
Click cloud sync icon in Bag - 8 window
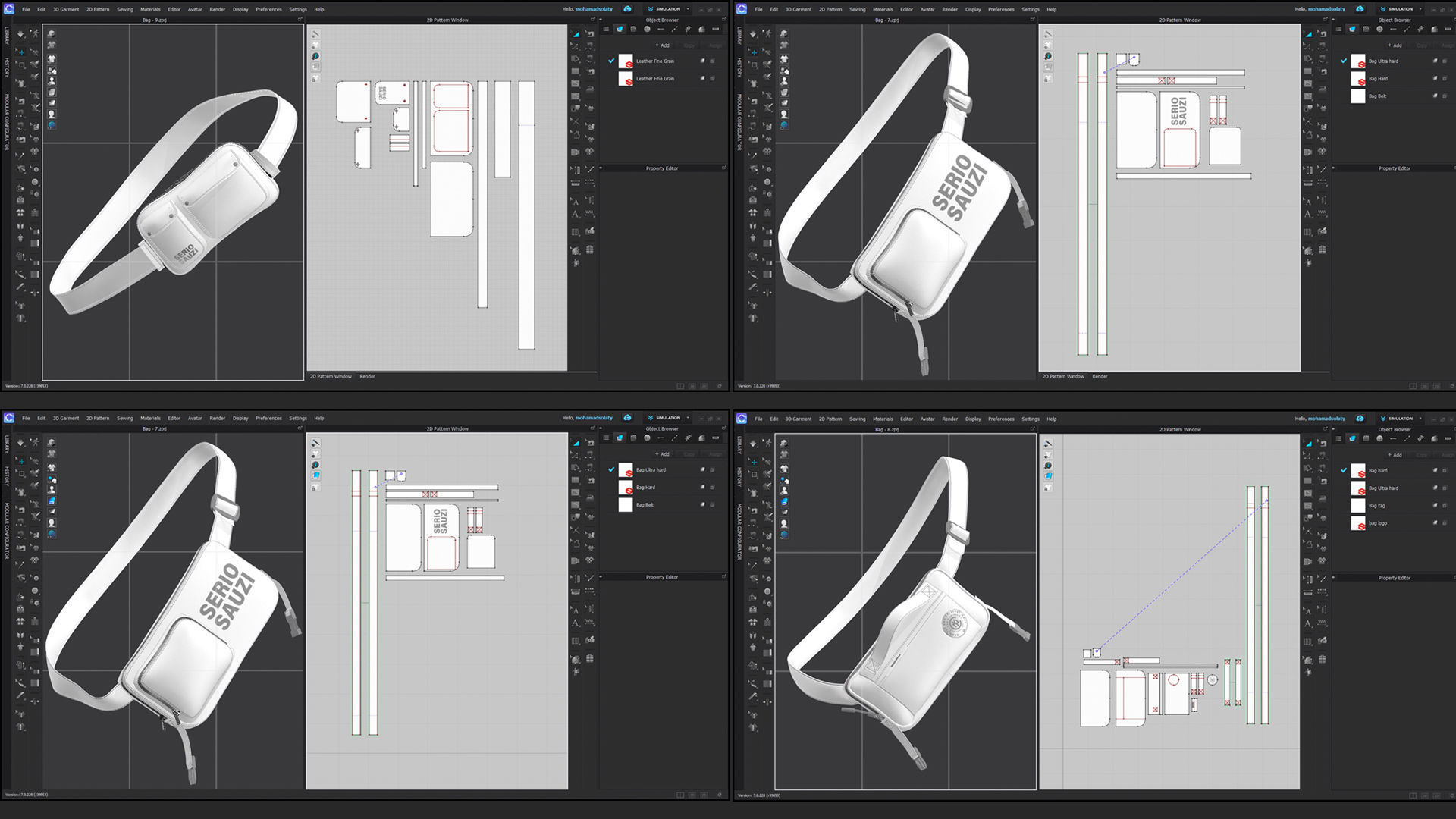coord(1360,418)
